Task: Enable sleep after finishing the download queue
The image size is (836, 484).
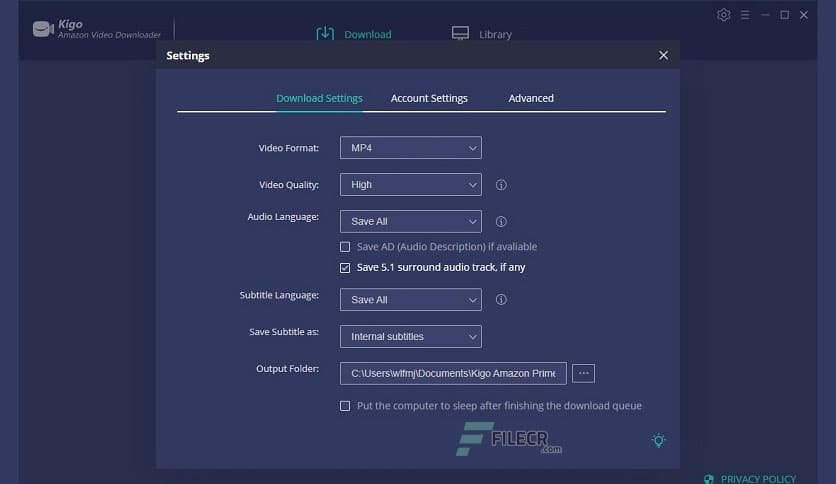Action: (345, 406)
